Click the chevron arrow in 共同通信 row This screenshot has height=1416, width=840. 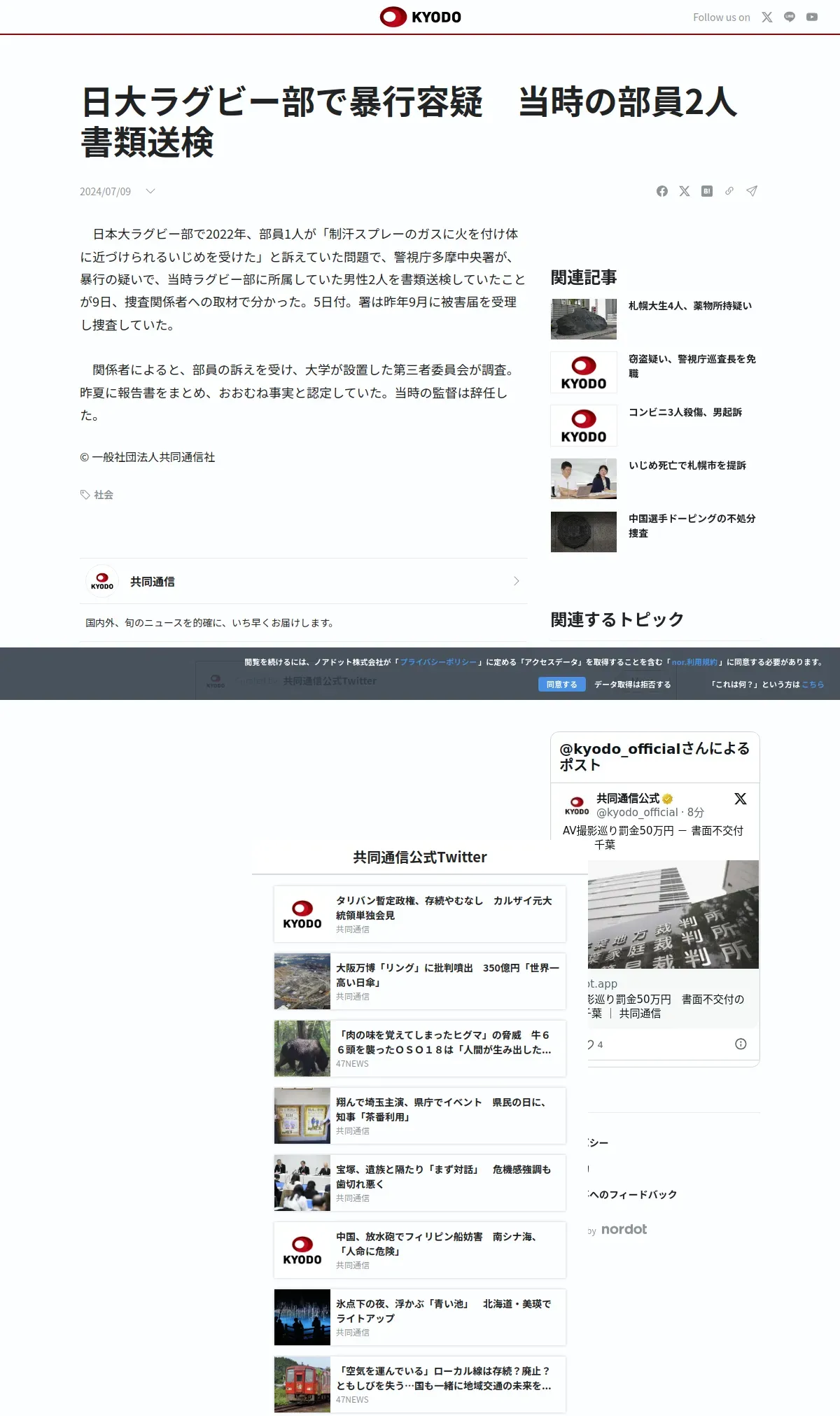[x=517, y=581]
